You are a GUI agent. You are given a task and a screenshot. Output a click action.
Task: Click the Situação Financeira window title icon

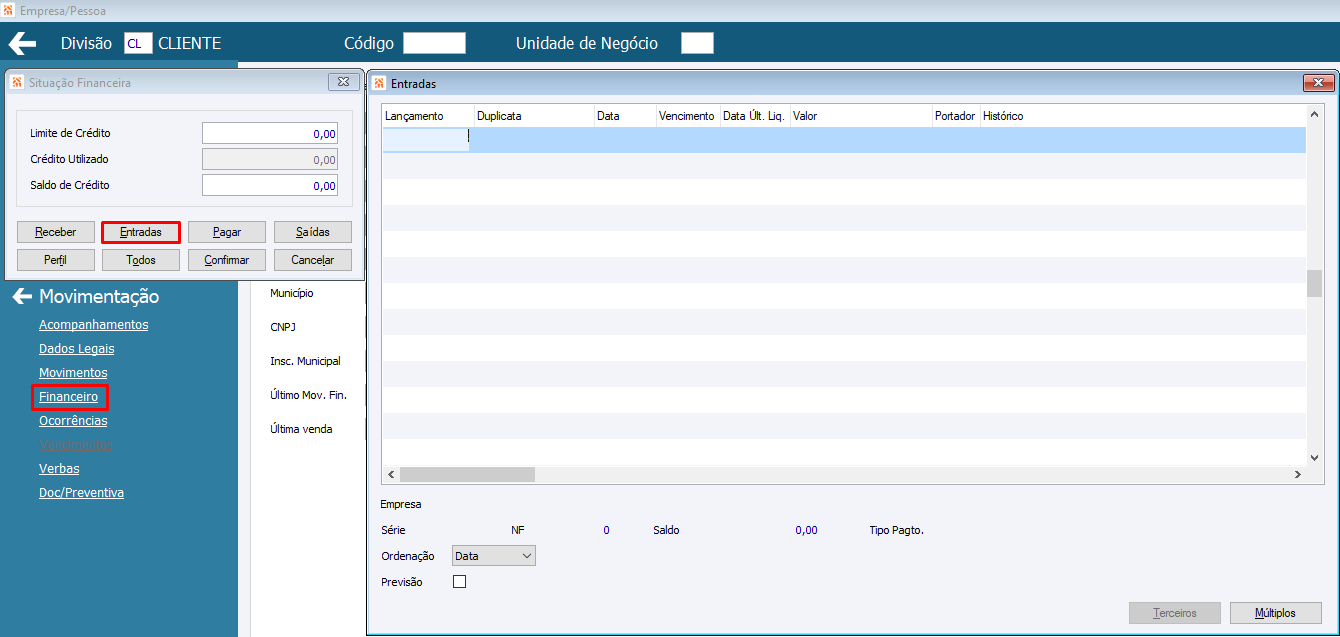coord(17,82)
